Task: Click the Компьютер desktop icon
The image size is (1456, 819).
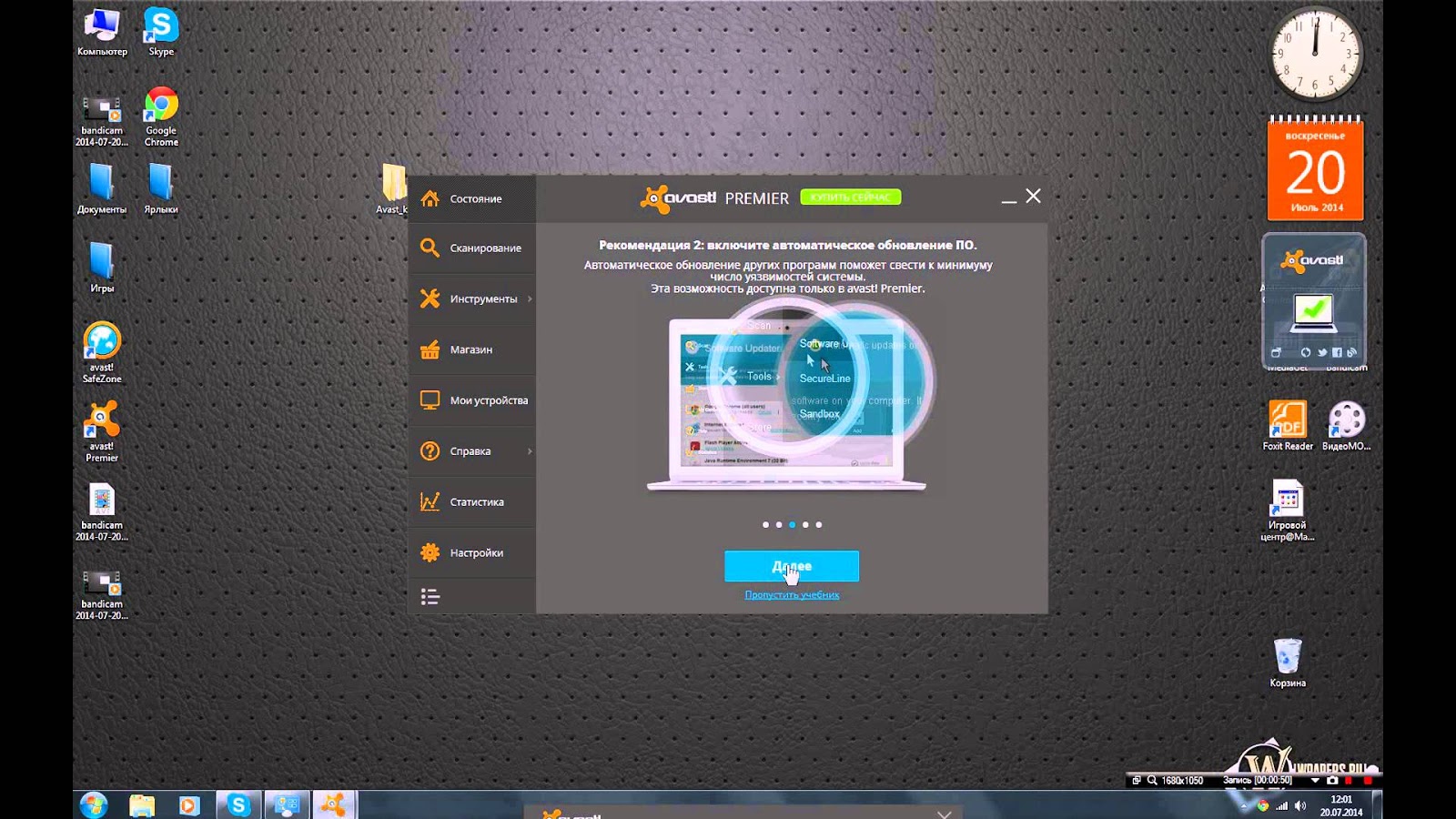Action: [102, 32]
